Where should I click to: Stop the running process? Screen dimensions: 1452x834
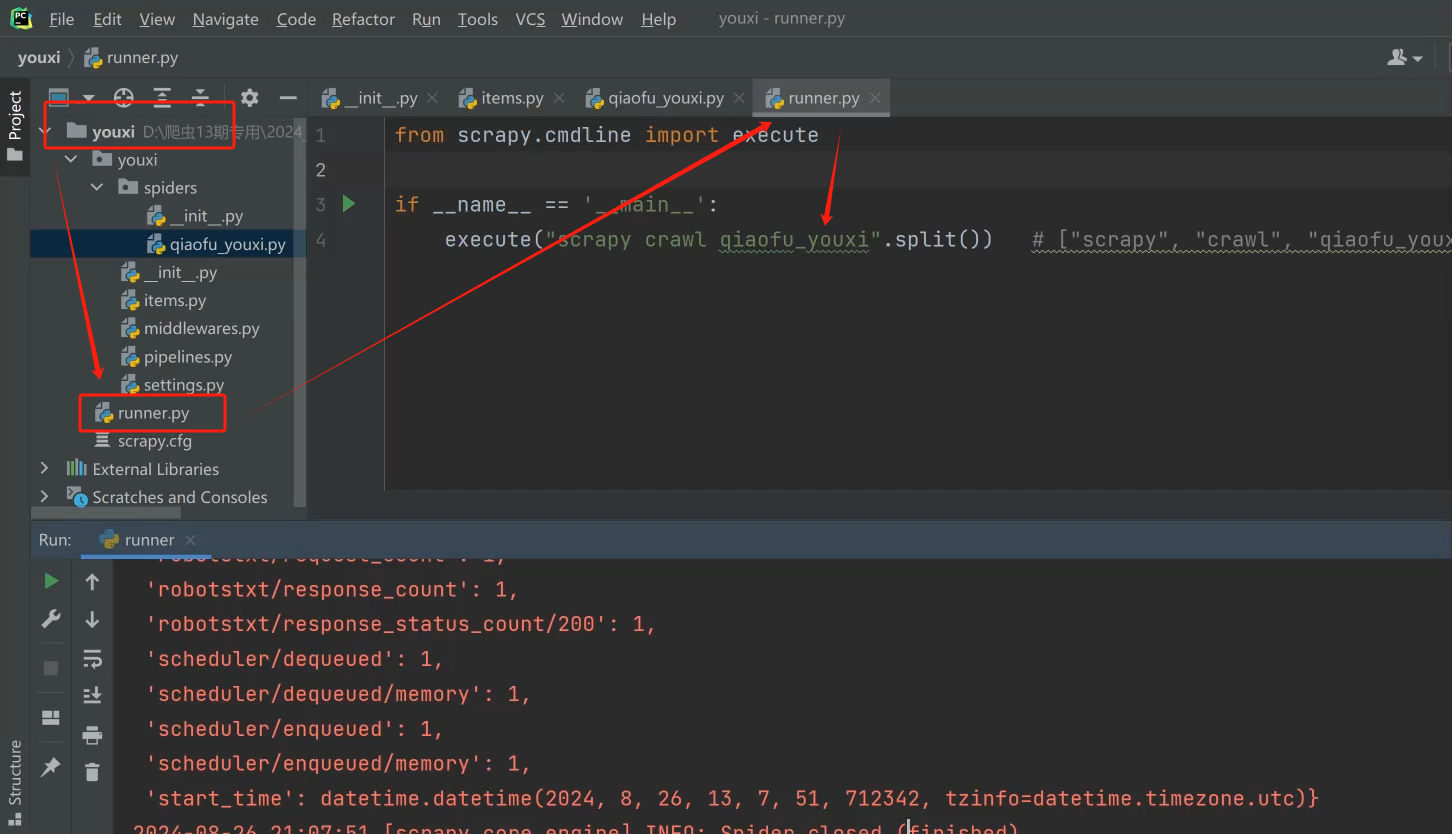[x=51, y=667]
